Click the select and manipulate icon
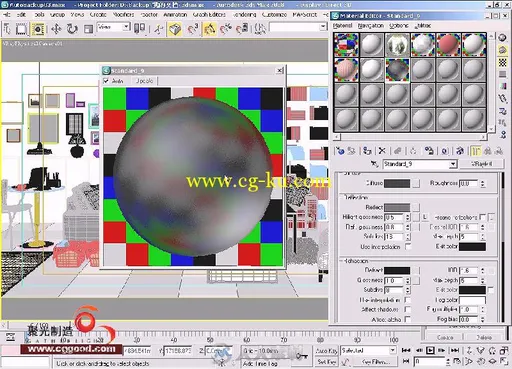The image size is (512, 369). click(159, 29)
